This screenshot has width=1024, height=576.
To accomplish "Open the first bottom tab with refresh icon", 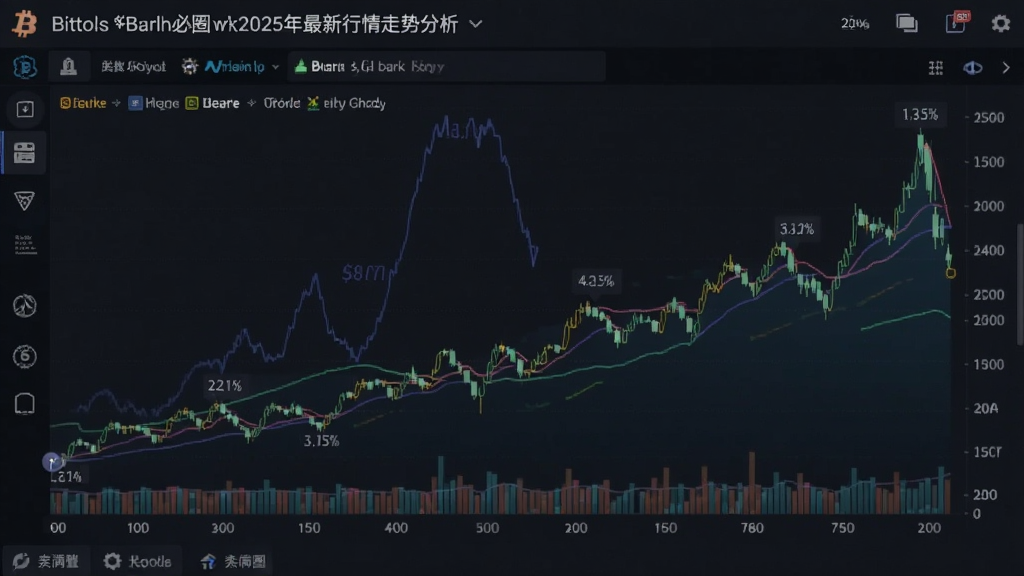I will 46,561.
